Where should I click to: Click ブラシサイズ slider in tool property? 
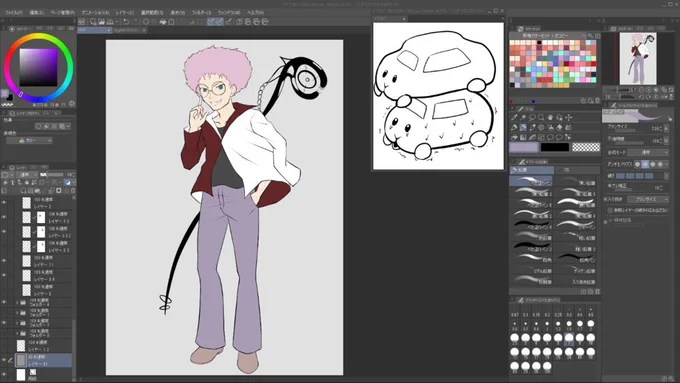(x=628, y=130)
